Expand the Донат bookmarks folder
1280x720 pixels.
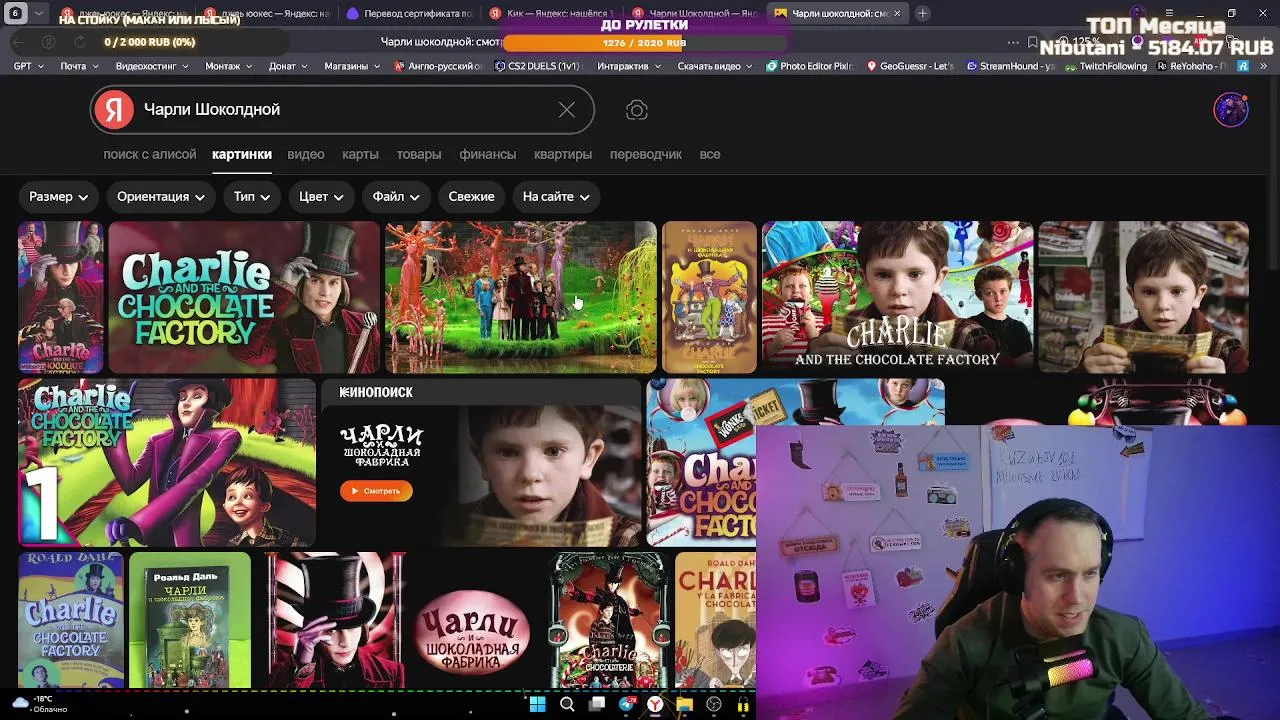pyautogui.click(x=289, y=66)
